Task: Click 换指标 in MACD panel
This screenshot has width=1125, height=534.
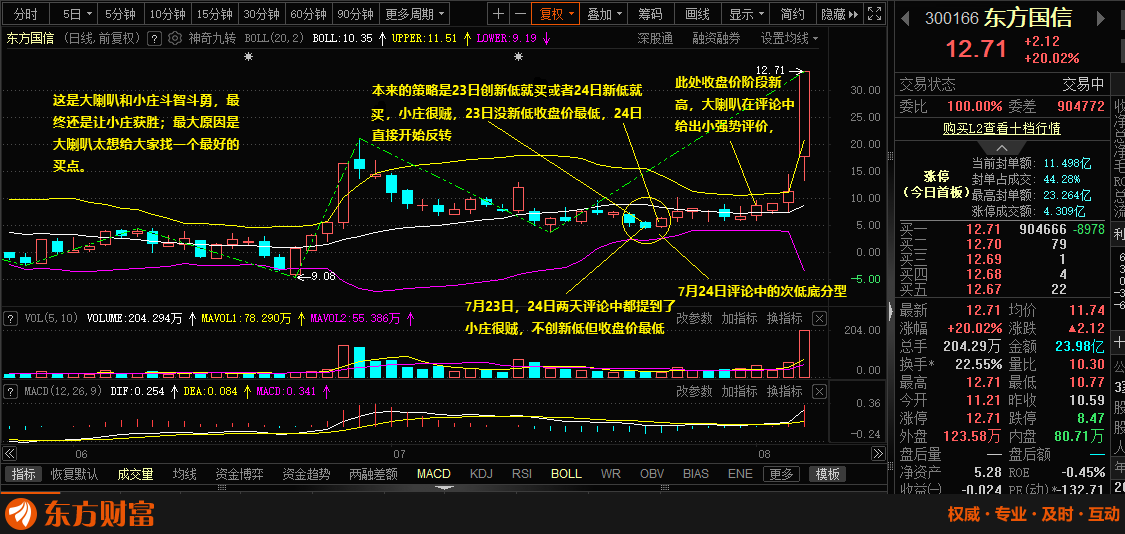Action: 784,391
